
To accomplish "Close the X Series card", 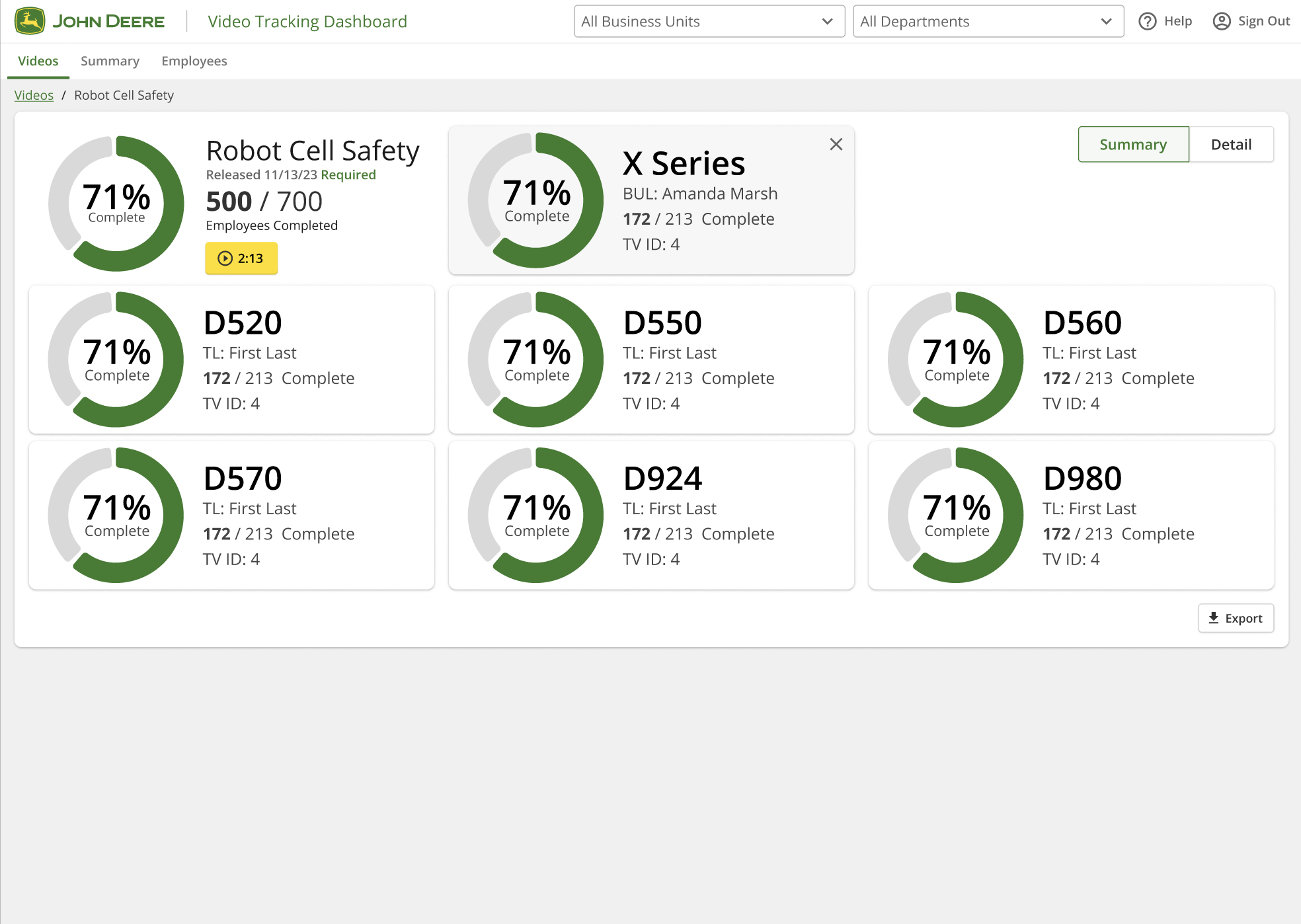I will (836, 144).
